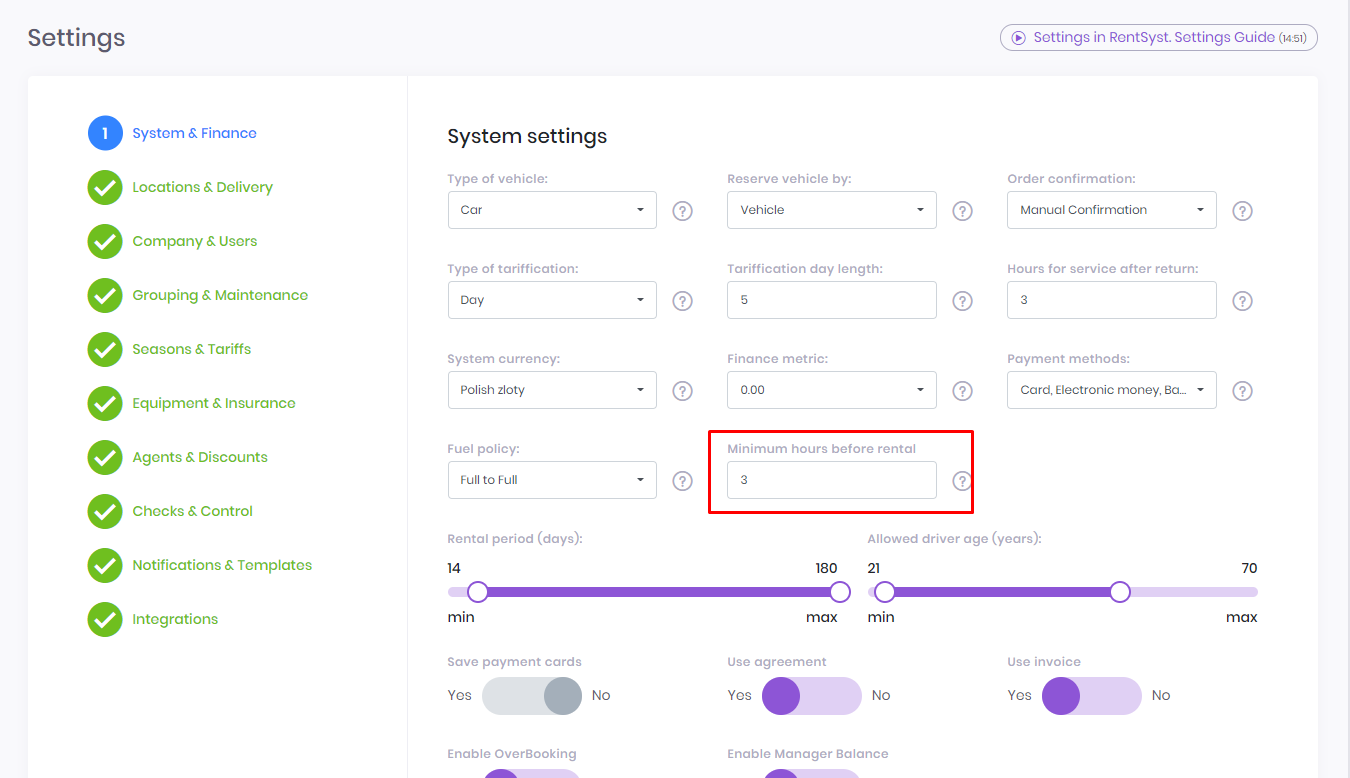Click the Tariffication day length input field
The image size is (1350, 778).
[832, 300]
